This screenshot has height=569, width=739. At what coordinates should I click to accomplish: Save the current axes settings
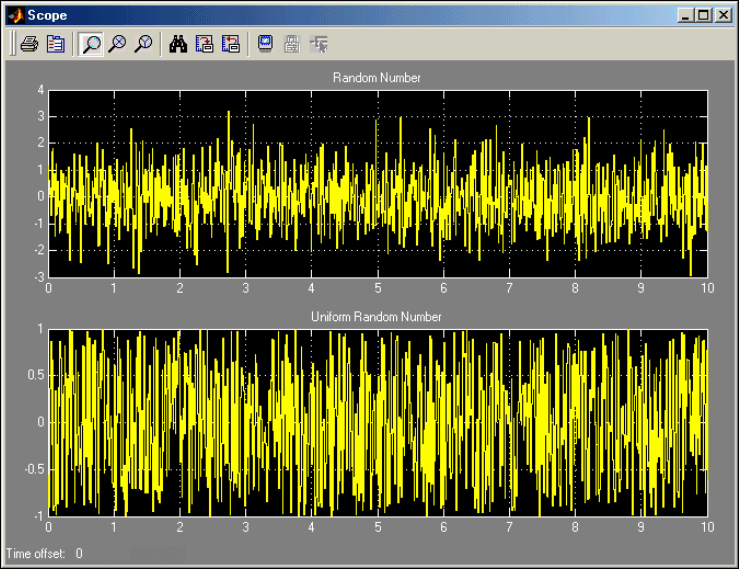click(x=204, y=44)
